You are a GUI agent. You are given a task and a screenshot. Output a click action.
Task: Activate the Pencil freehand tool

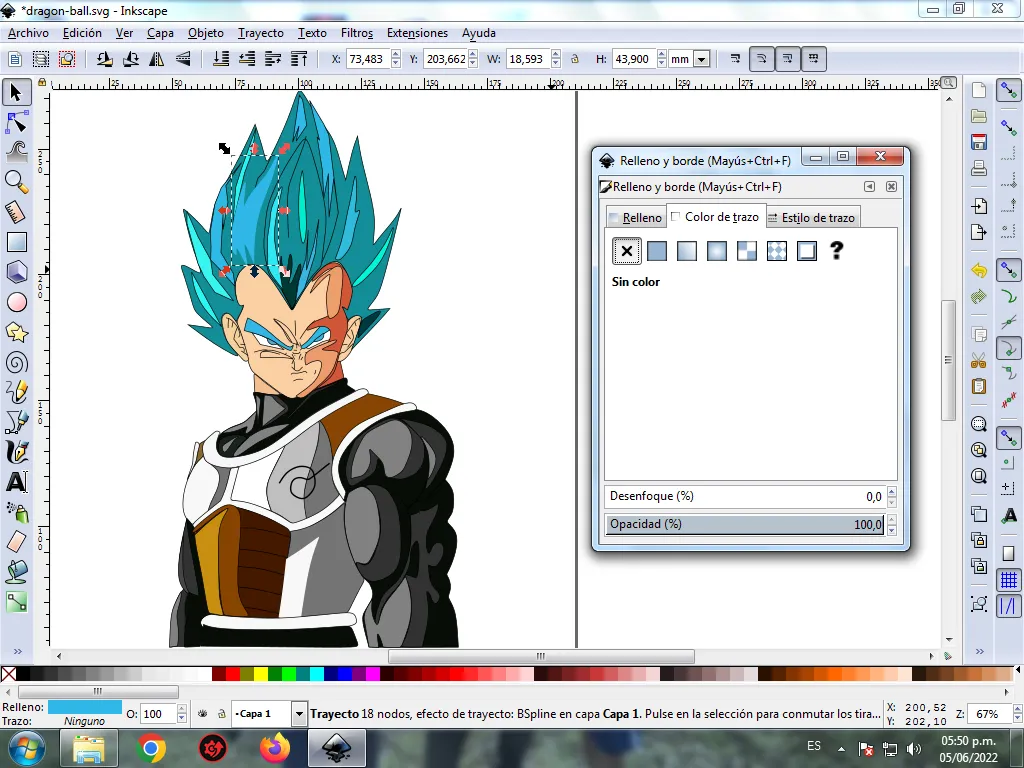tap(16, 392)
